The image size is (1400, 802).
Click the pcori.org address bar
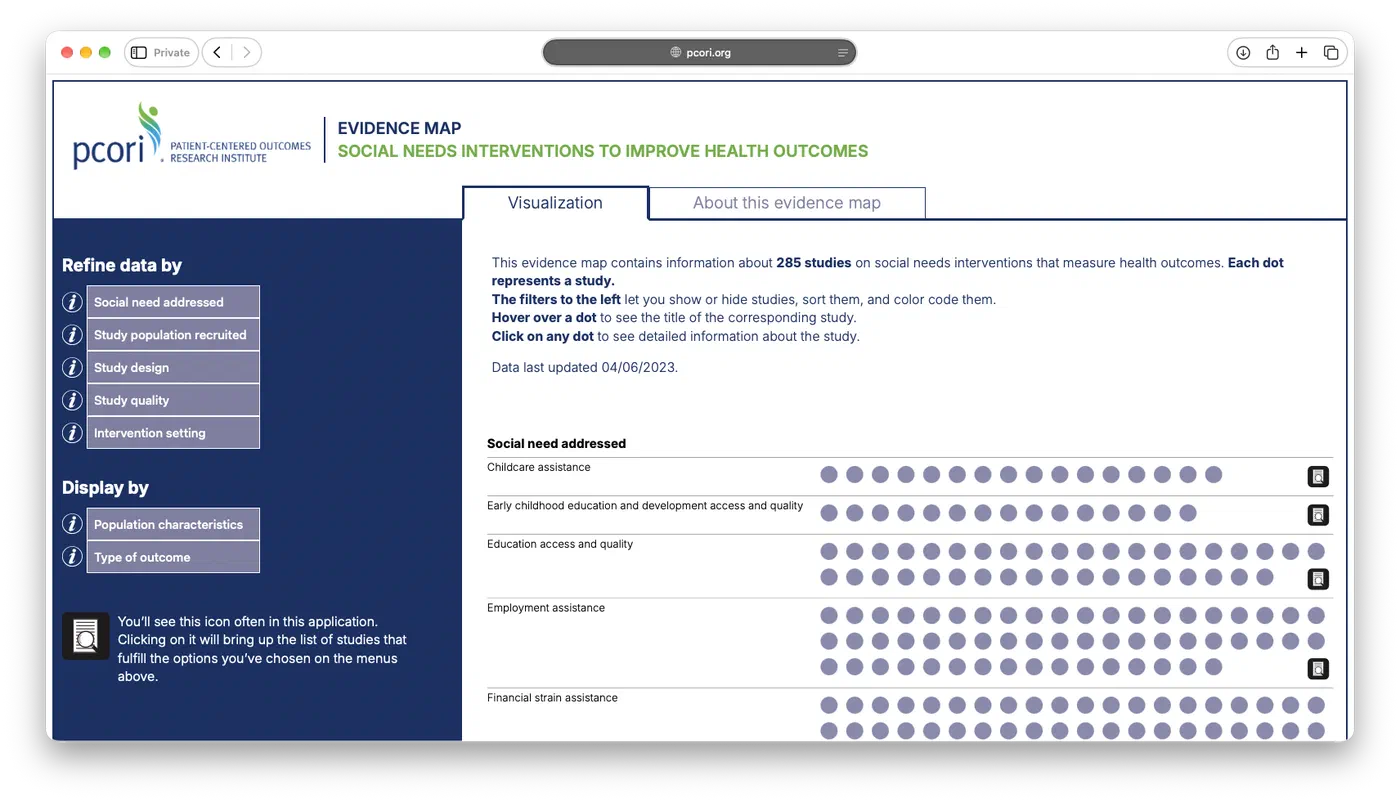699,53
